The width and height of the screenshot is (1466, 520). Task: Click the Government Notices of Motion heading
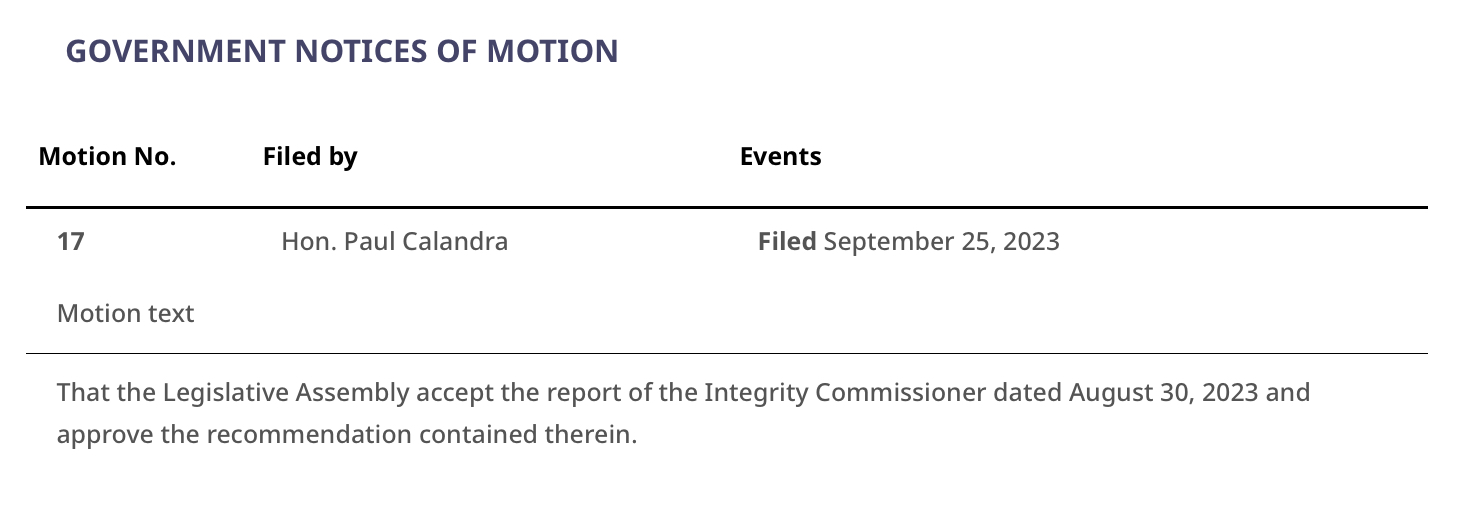click(x=342, y=51)
